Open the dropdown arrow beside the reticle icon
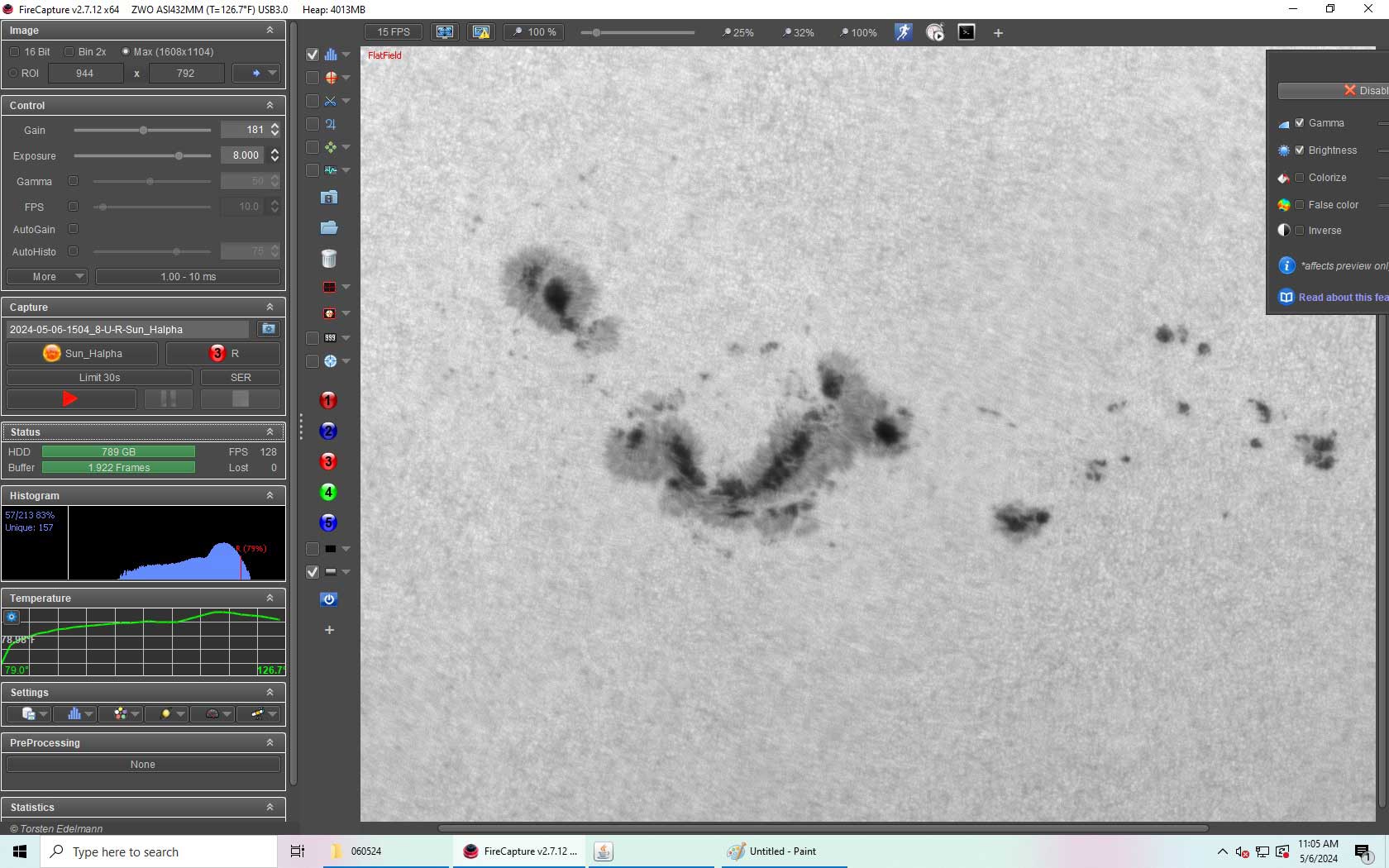 pyautogui.click(x=346, y=78)
